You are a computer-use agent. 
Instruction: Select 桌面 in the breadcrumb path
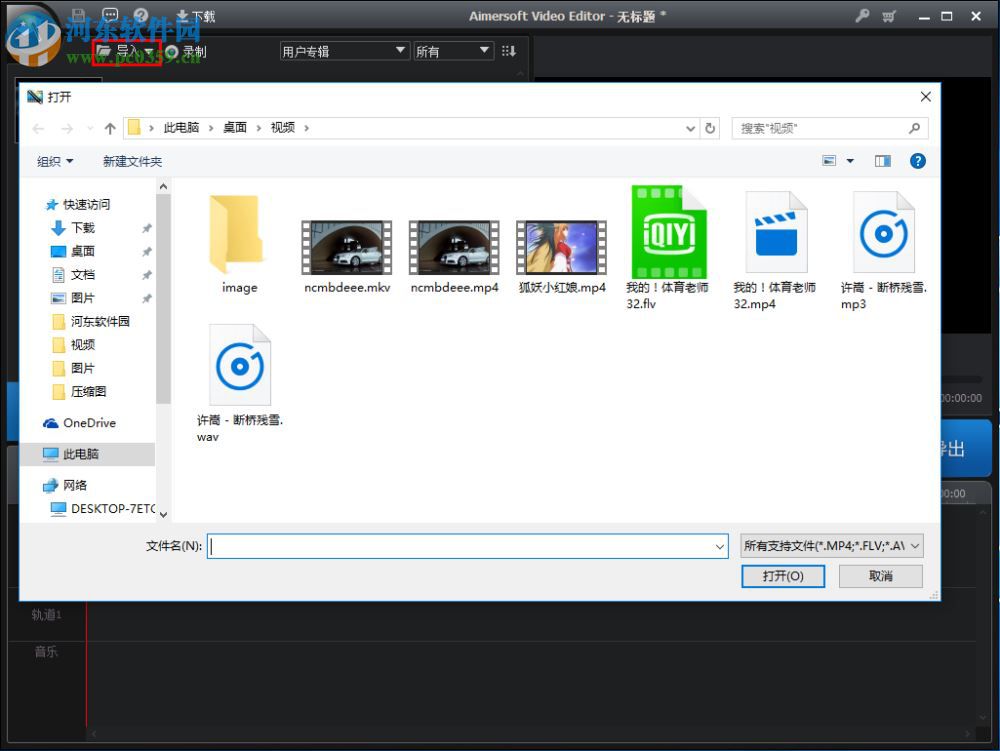tap(234, 128)
